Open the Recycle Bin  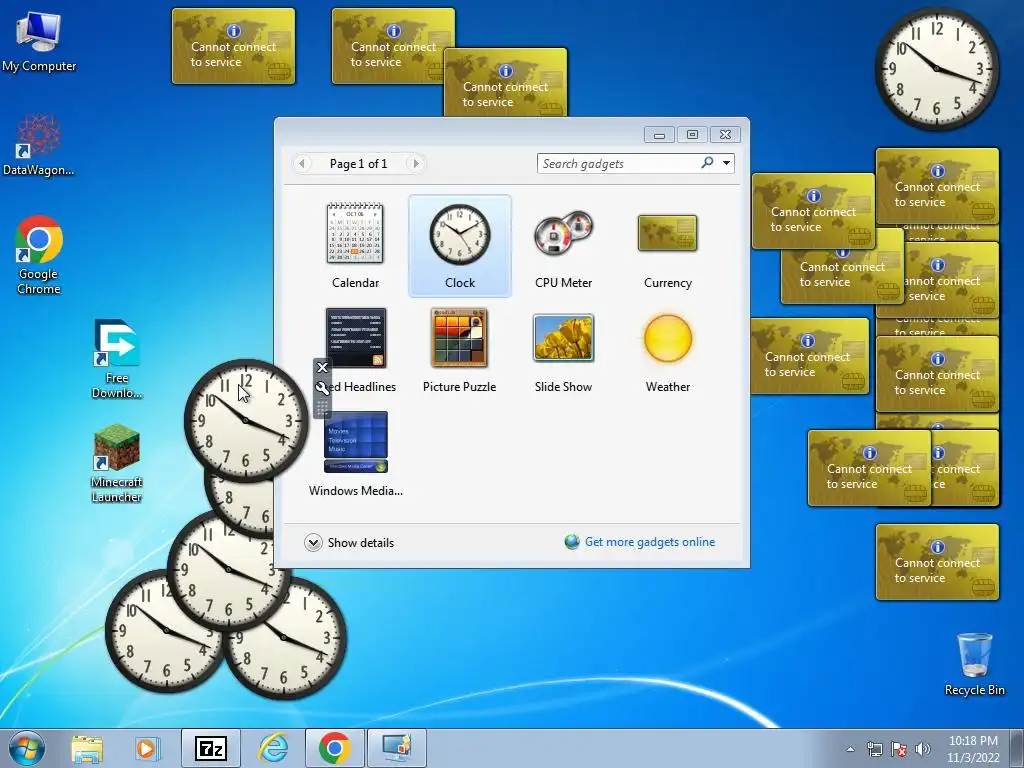click(x=974, y=664)
